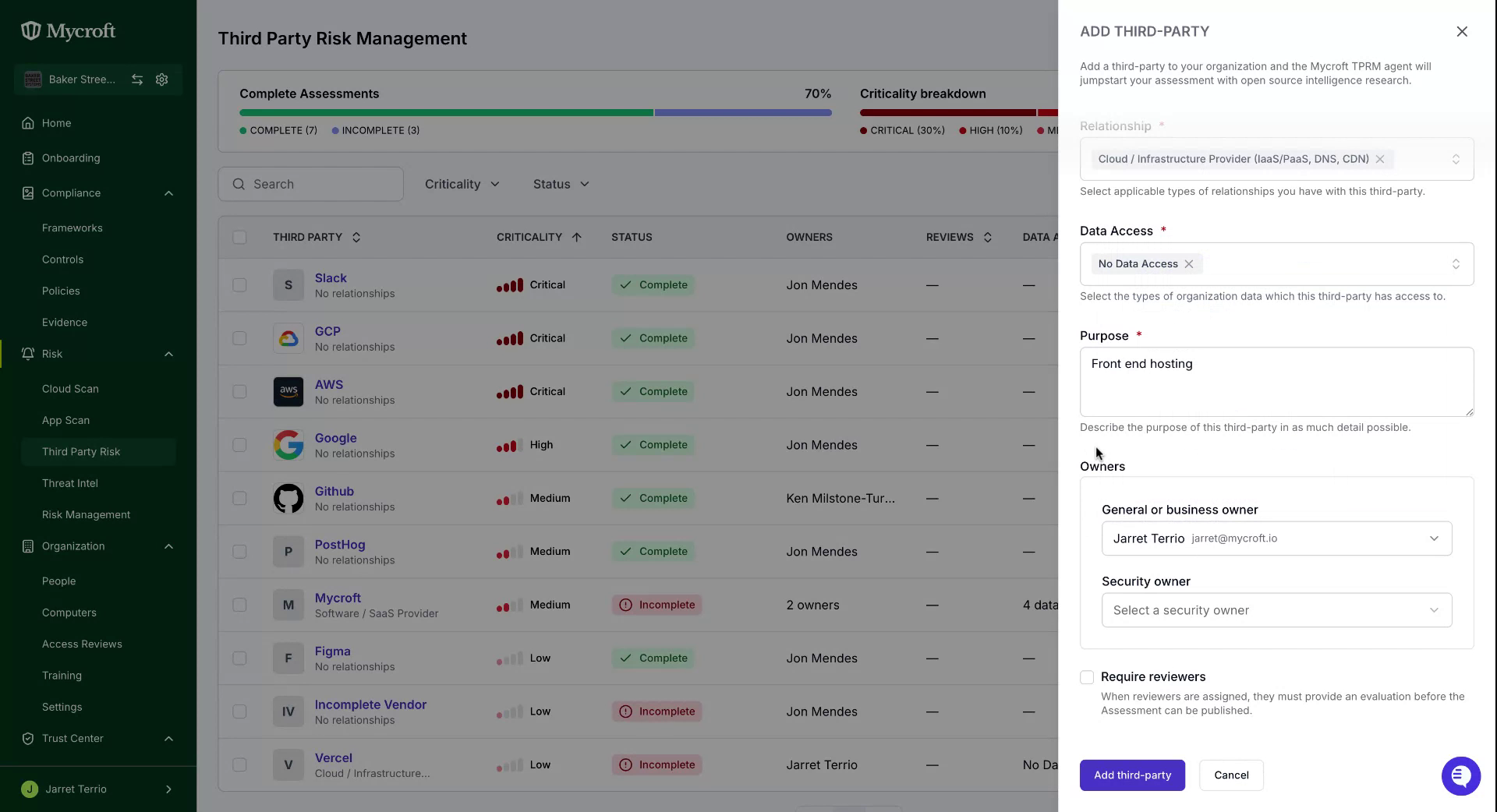Click the Mycroft shield logo

30,31
